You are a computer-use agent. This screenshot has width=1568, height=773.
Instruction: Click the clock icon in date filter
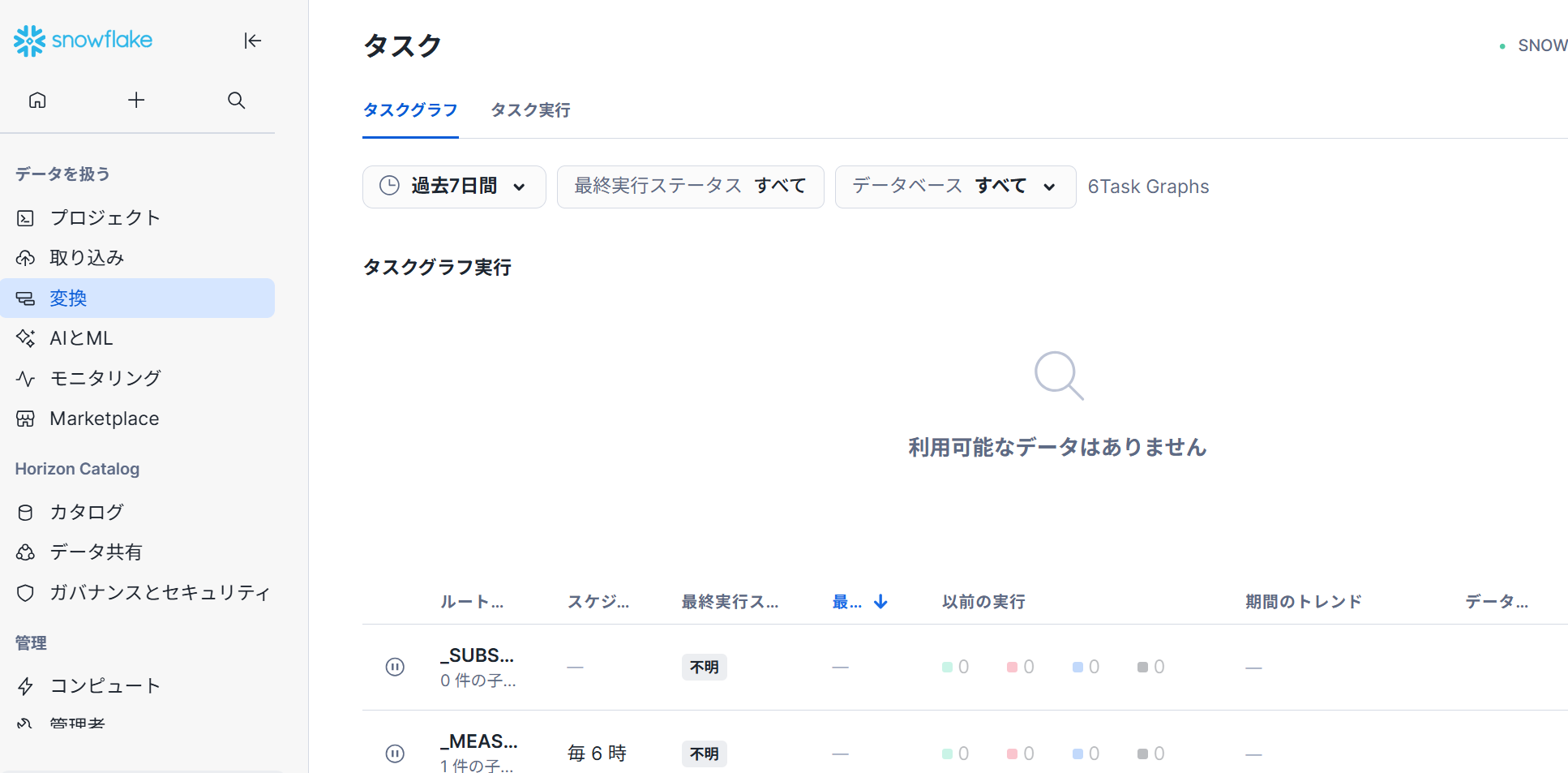(389, 186)
